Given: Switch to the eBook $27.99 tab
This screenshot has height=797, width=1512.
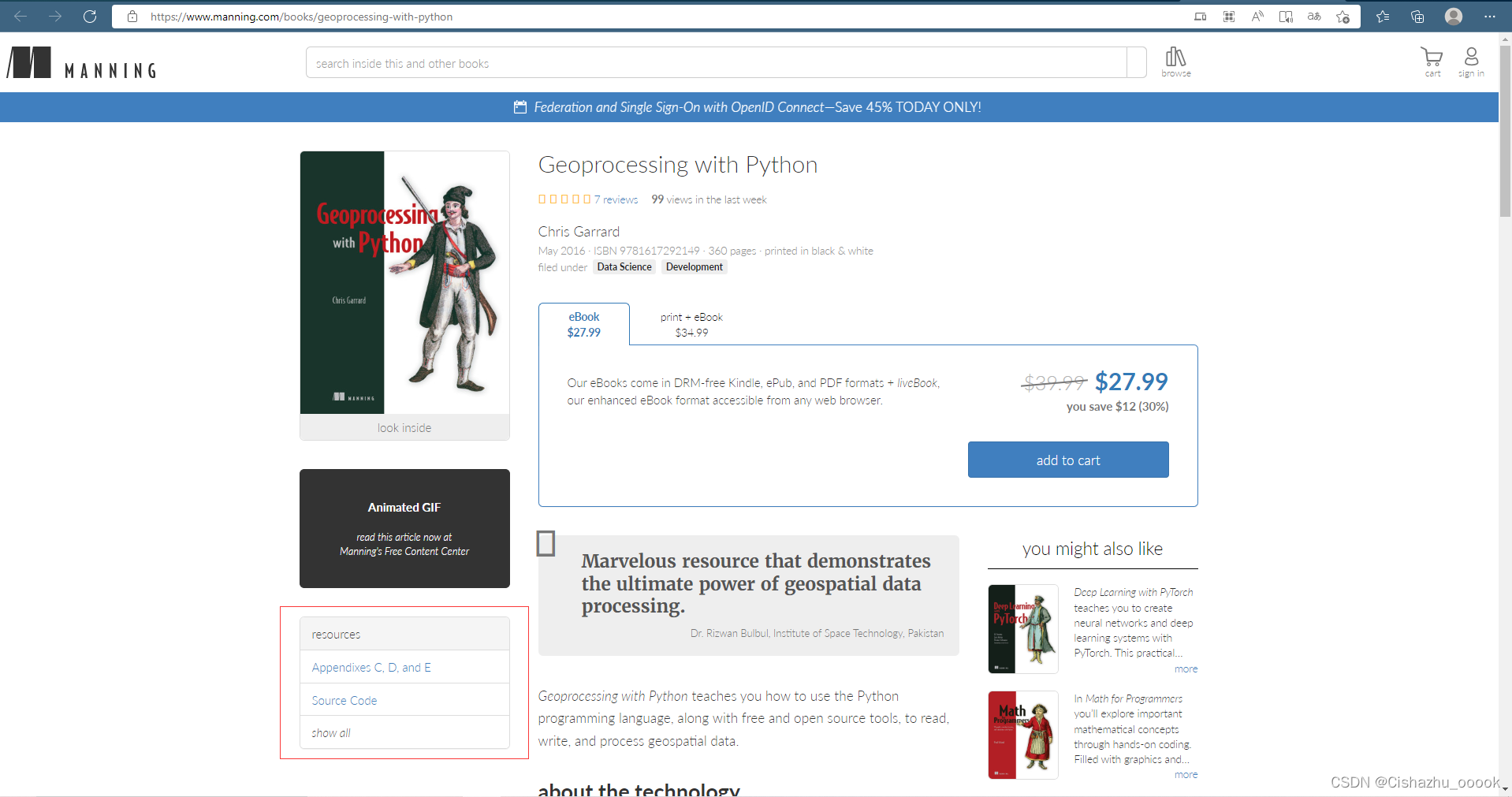Looking at the screenshot, I should click(x=584, y=324).
